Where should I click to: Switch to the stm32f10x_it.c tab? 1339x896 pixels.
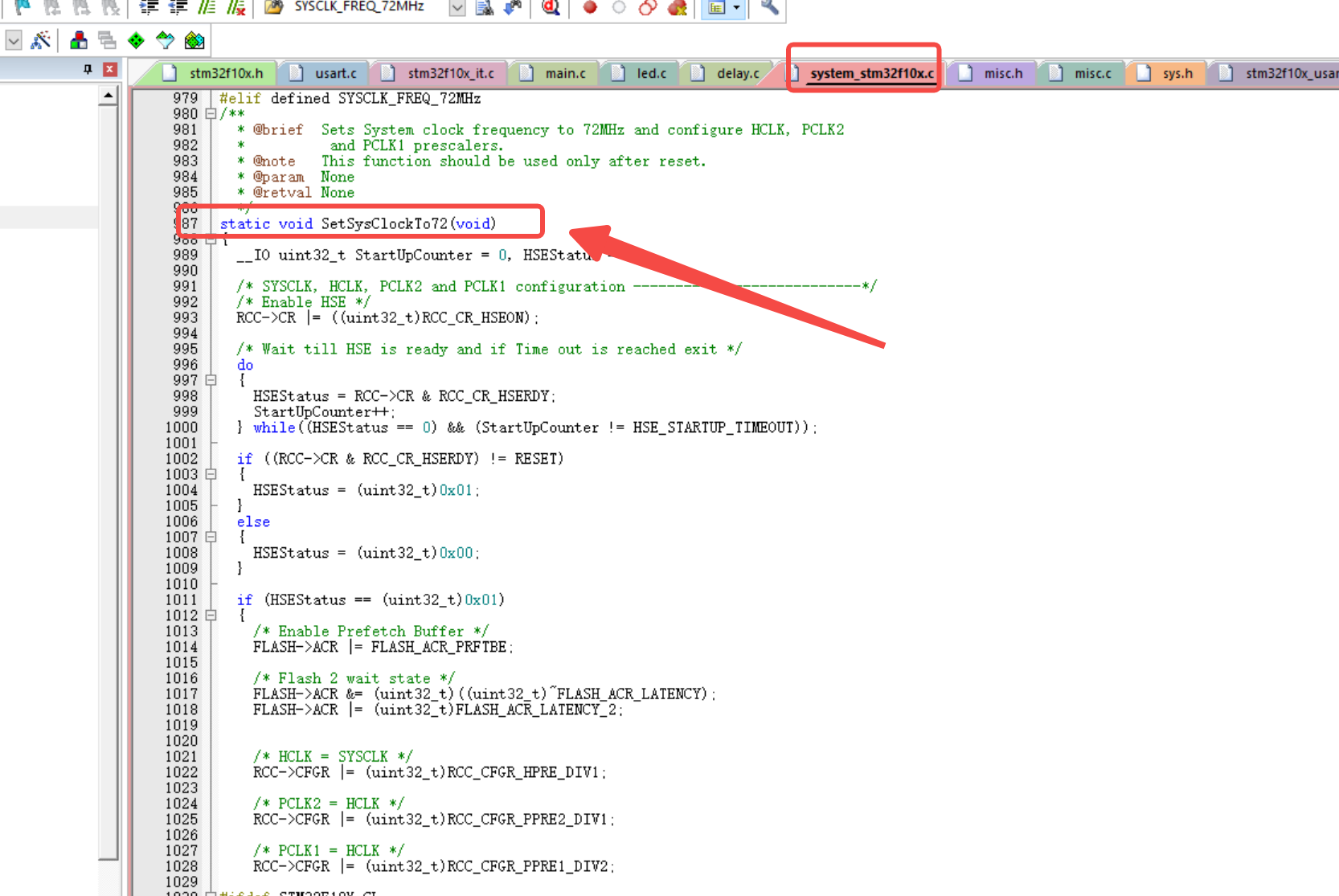click(440, 73)
